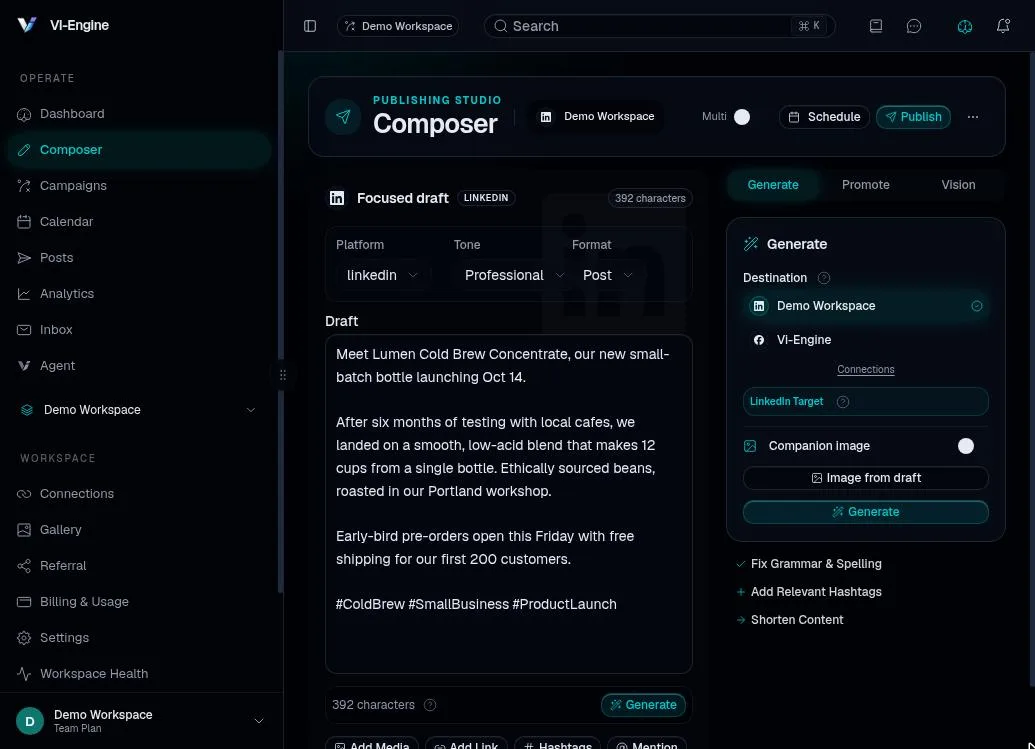Click the LINKEDIN tag badge

pos(486,198)
